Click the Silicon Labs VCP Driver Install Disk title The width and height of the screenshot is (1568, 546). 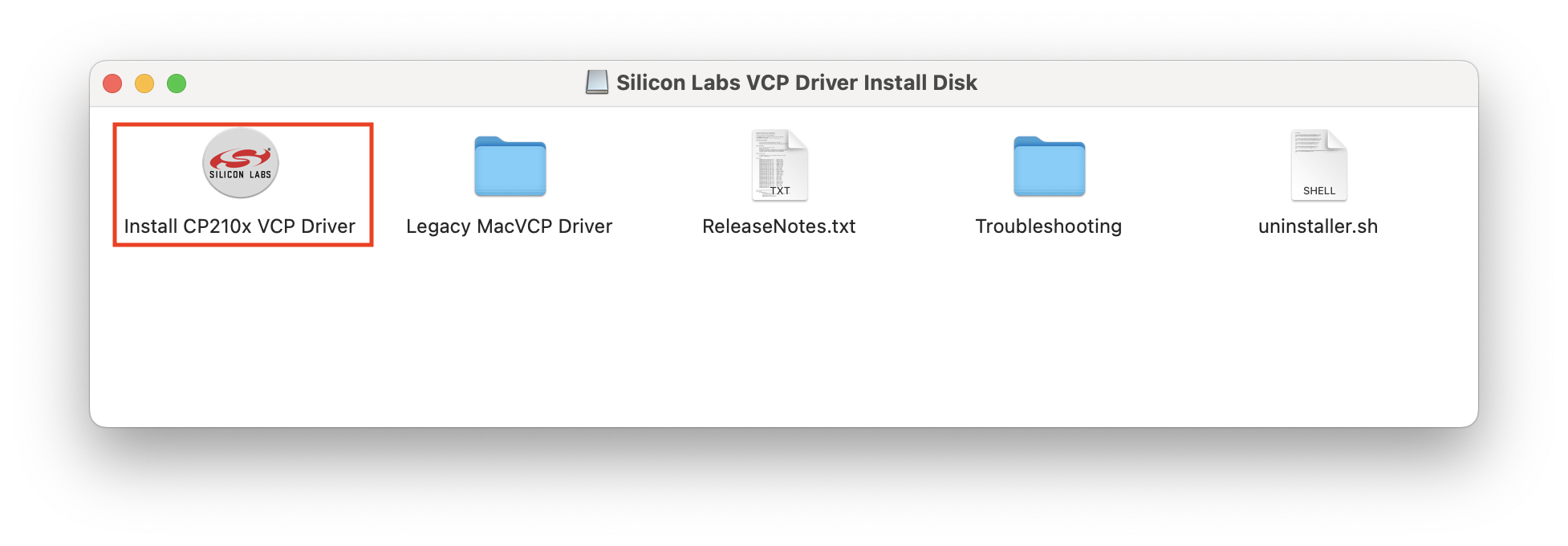(x=797, y=82)
